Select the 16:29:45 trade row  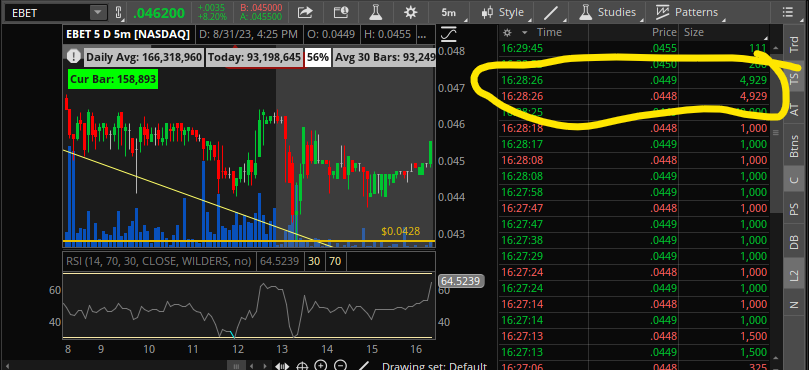point(635,49)
